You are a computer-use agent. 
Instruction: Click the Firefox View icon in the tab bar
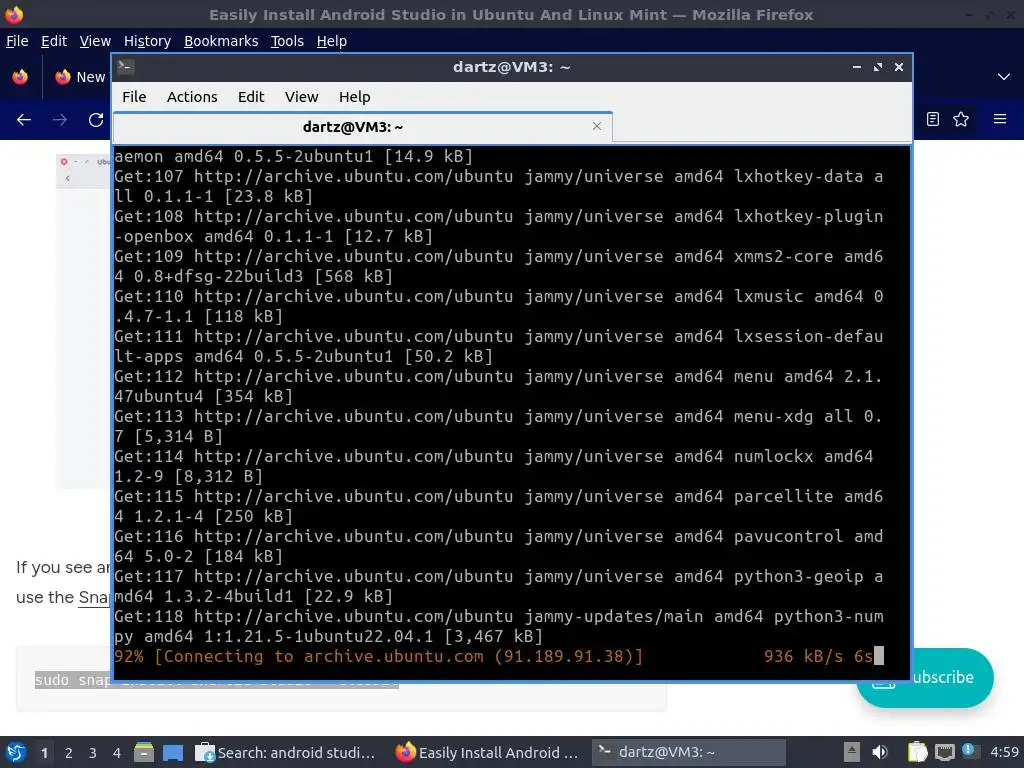click(20, 77)
